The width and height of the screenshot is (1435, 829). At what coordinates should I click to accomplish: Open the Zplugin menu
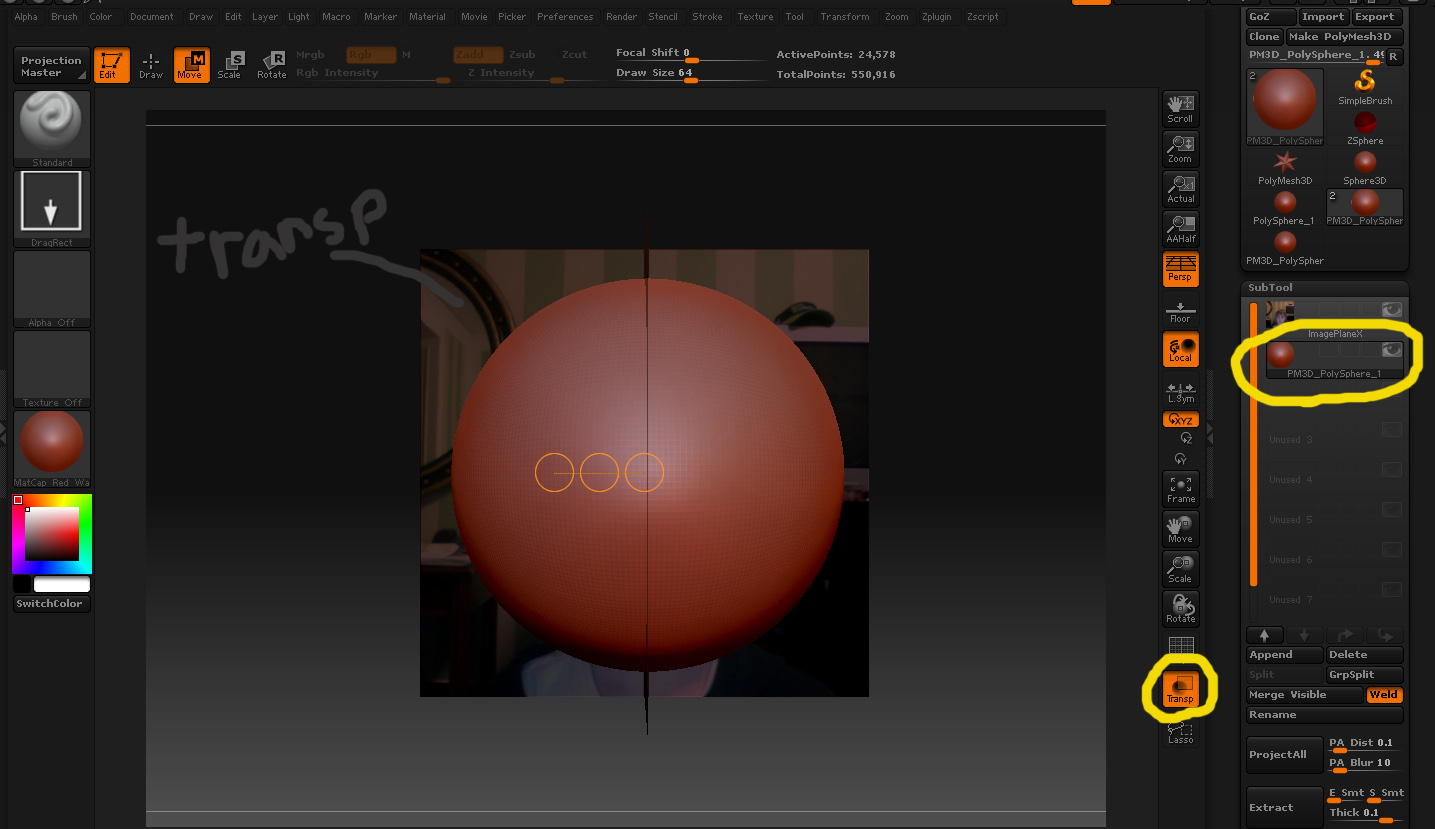[937, 17]
